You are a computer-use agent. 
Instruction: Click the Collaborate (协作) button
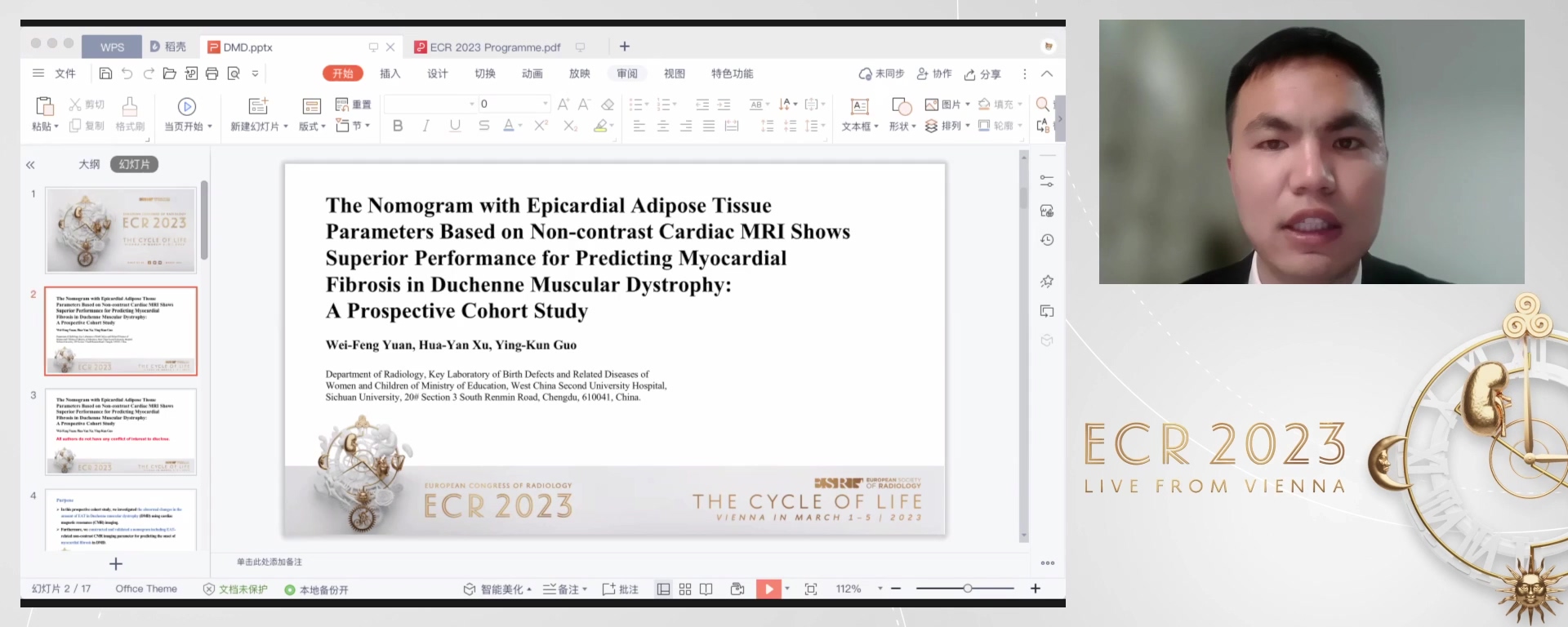(x=934, y=73)
